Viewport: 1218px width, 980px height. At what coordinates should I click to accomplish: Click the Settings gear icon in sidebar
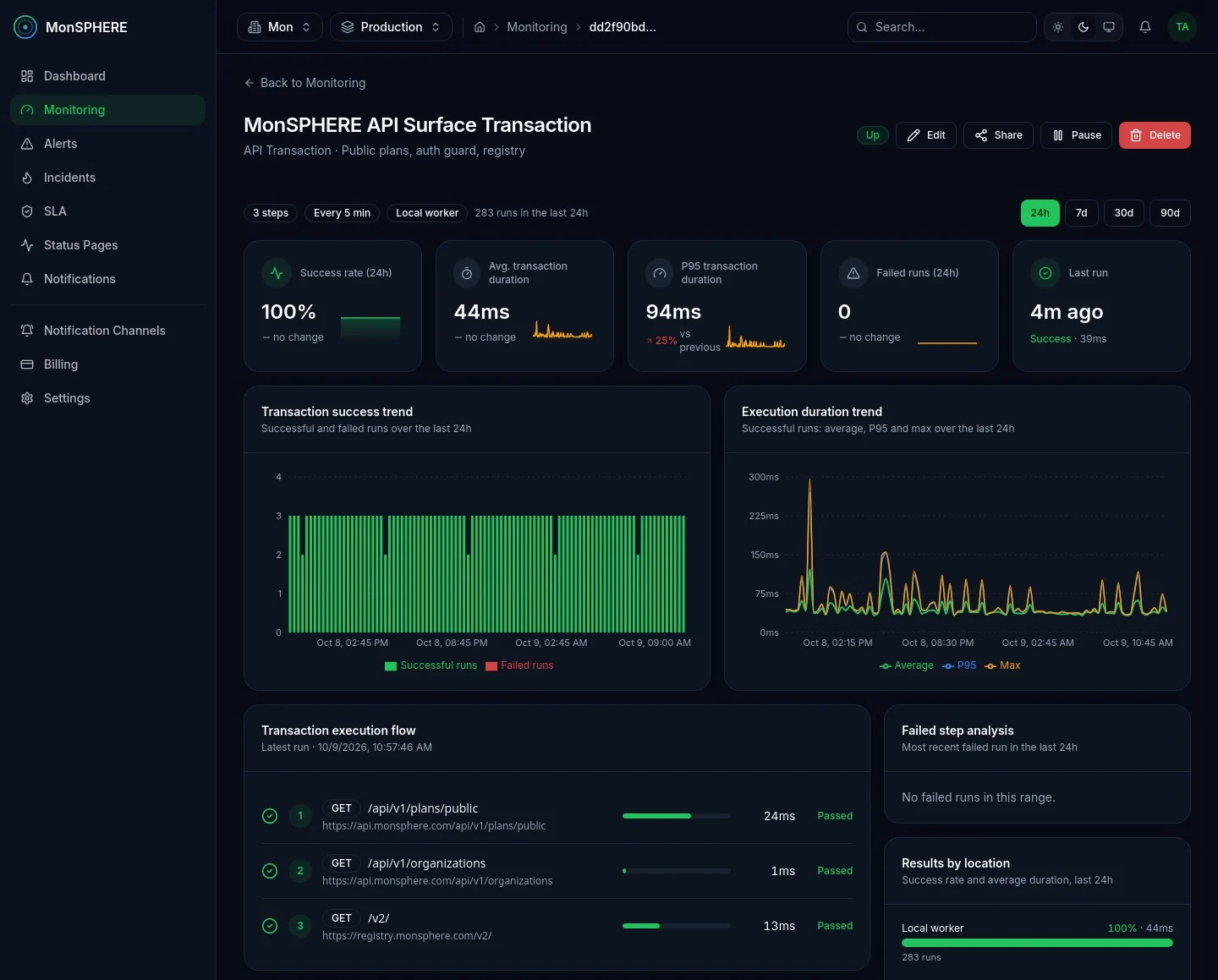(x=27, y=398)
